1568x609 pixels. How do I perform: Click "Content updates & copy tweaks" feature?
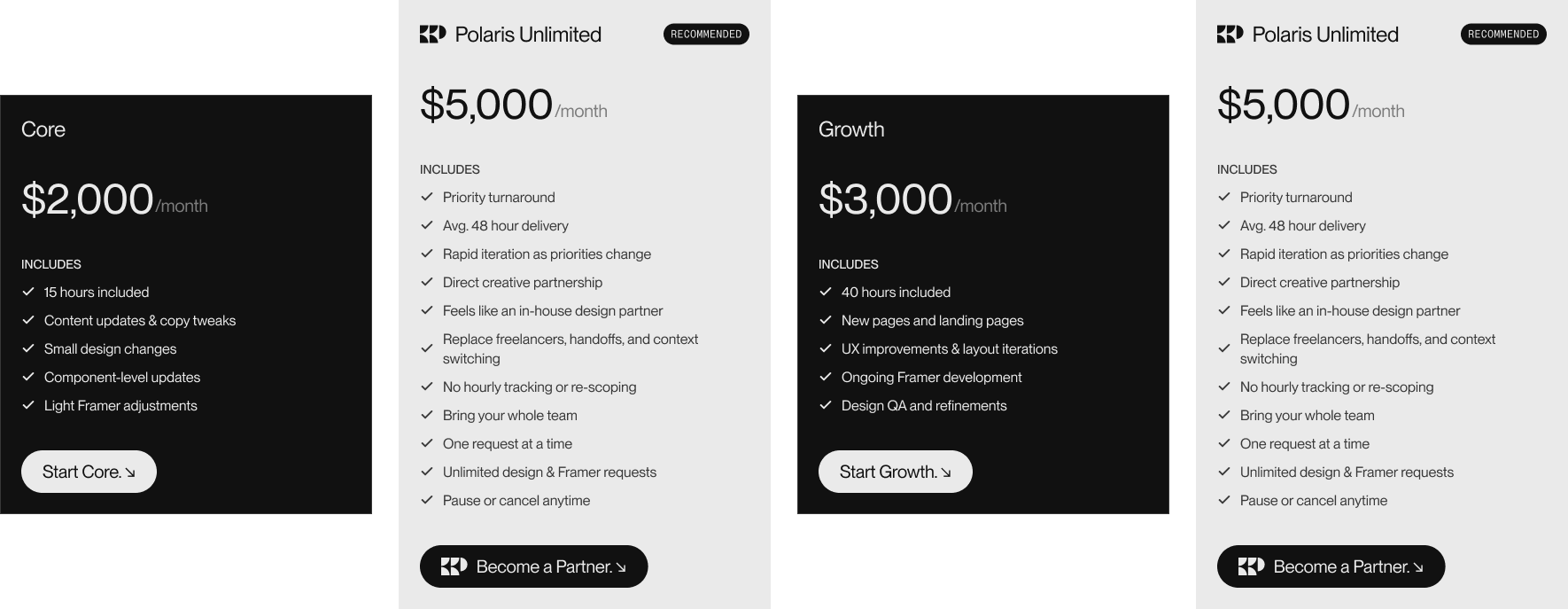tap(140, 320)
